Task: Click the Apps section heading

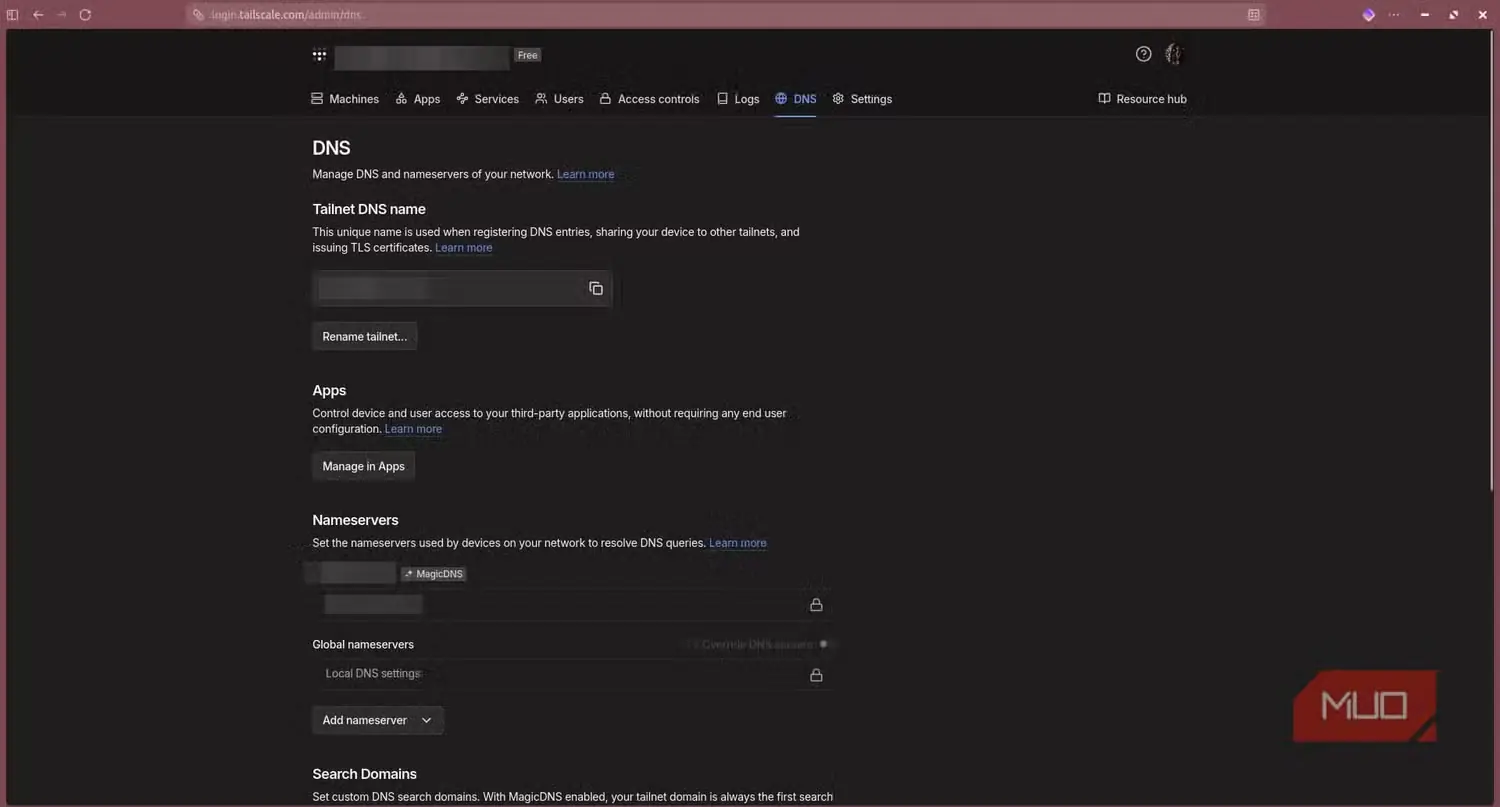Action: point(329,391)
